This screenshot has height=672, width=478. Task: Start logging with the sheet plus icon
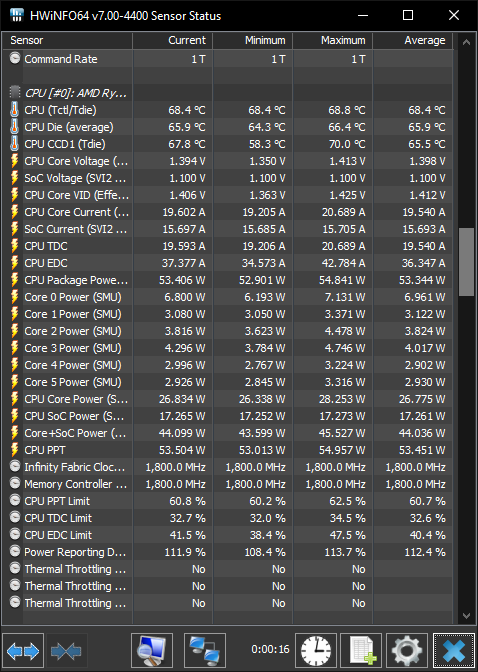click(x=361, y=651)
